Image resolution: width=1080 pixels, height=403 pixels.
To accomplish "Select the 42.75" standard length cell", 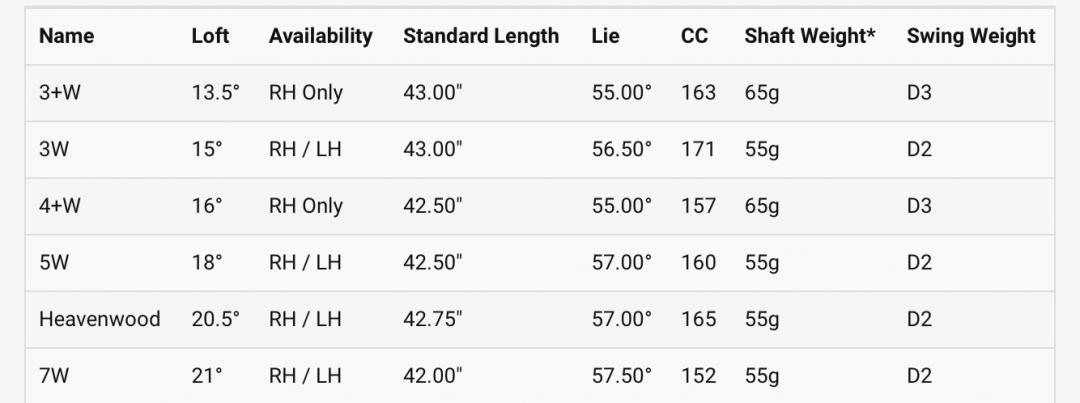I will tap(433, 319).
